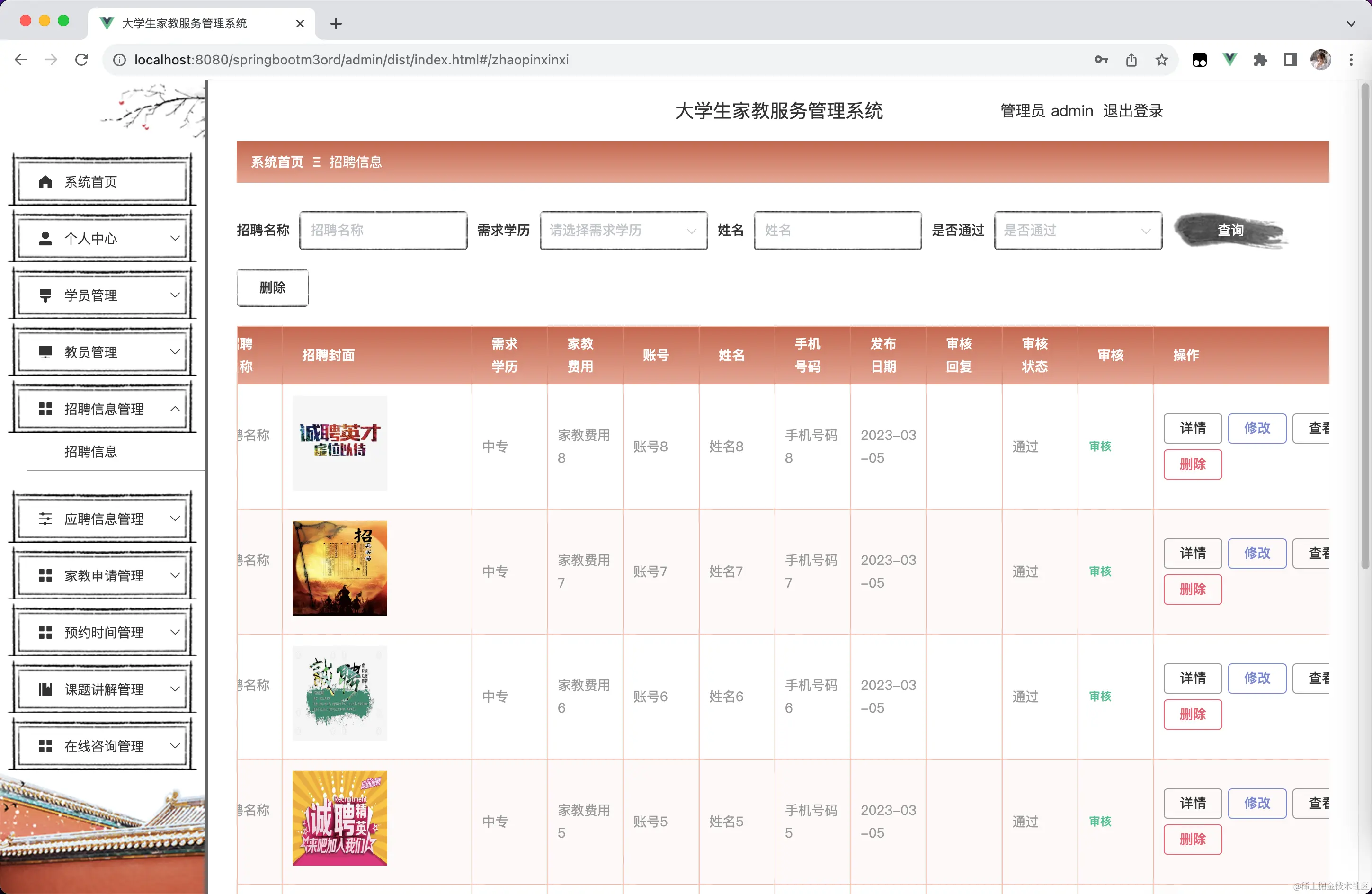1372x894 pixels.
Task: Open the browser extensions puzzle icon
Action: (x=1260, y=60)
